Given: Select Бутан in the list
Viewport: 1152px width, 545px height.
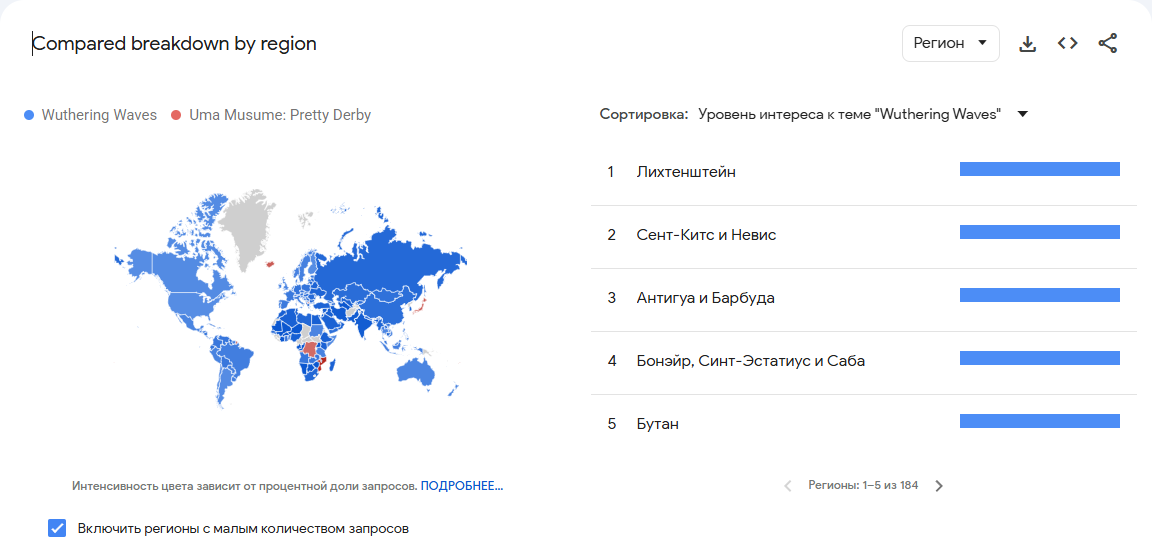Looking at the screenshot, I should (x=657, y=424).
